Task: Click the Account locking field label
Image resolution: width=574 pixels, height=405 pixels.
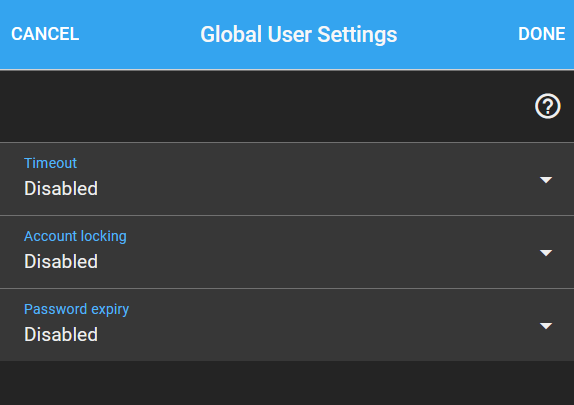Action: tap(75, 236)
